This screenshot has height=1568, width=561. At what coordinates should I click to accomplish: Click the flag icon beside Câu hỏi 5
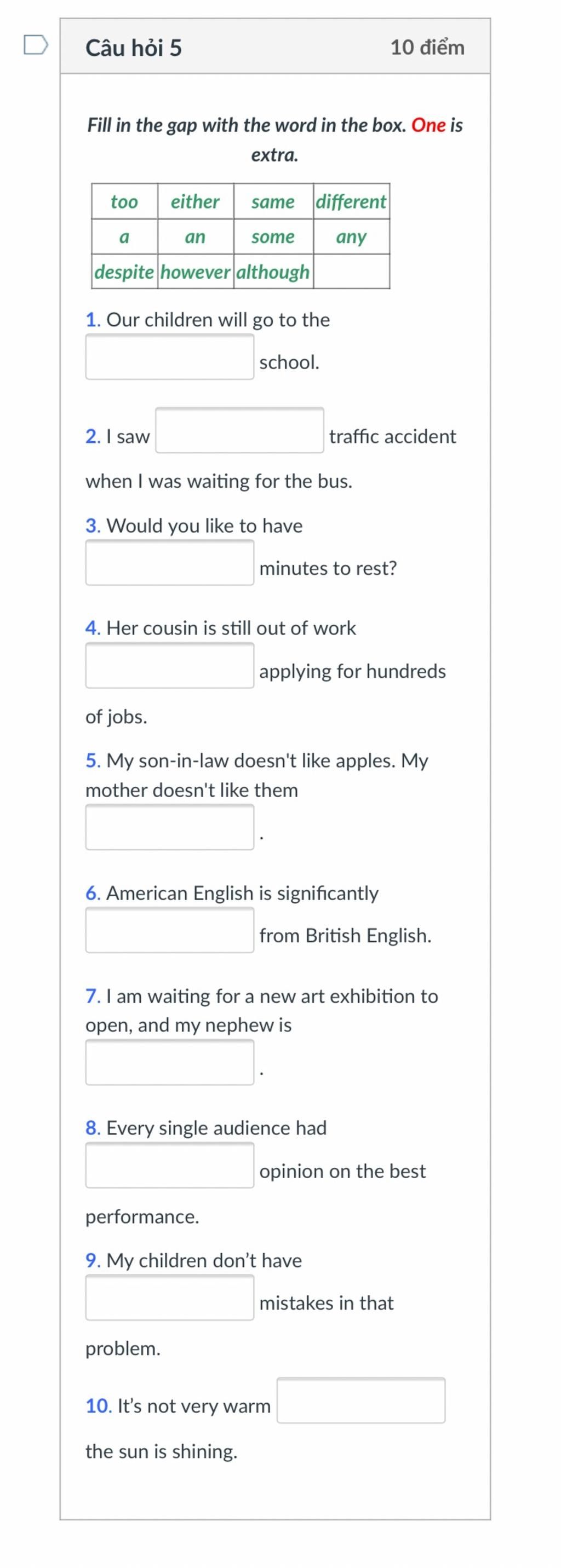pos(36,45)
